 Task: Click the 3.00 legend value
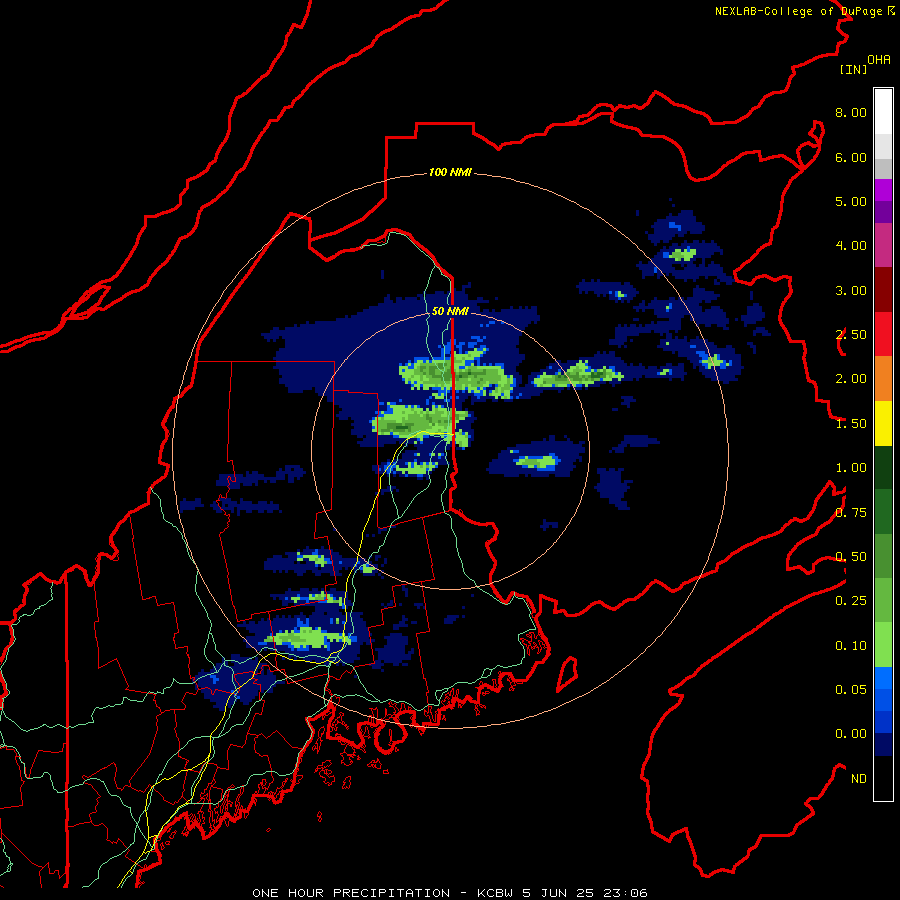coord(851,290)
